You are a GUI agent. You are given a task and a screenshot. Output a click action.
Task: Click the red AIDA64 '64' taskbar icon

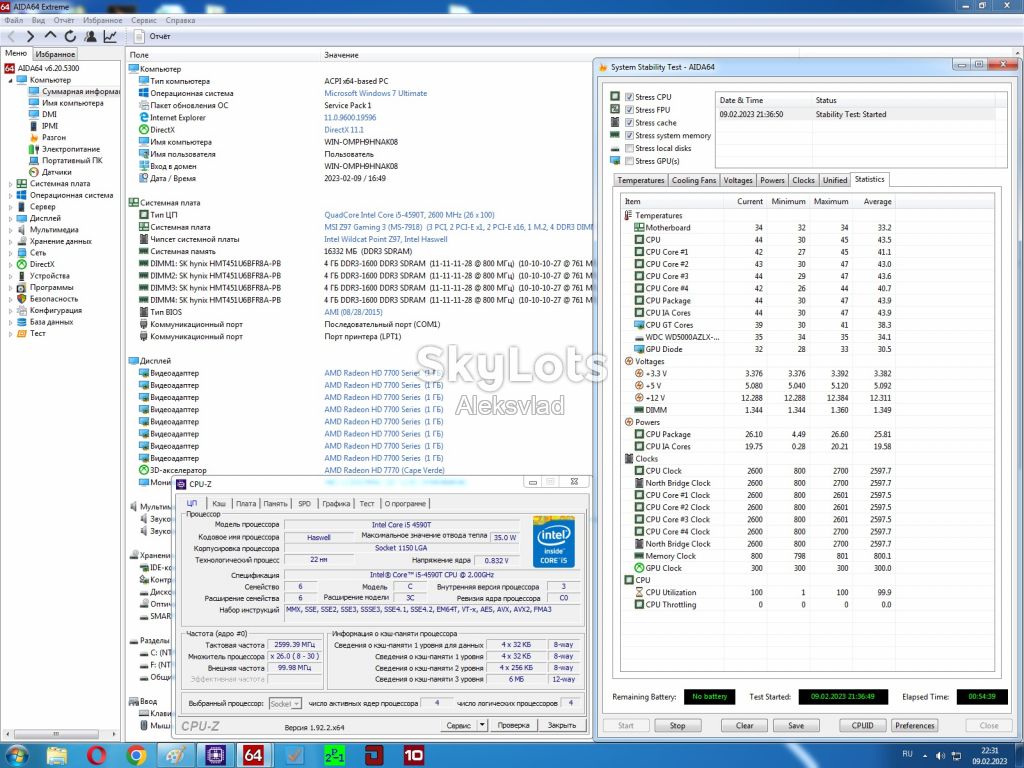[x=253, y=756]
